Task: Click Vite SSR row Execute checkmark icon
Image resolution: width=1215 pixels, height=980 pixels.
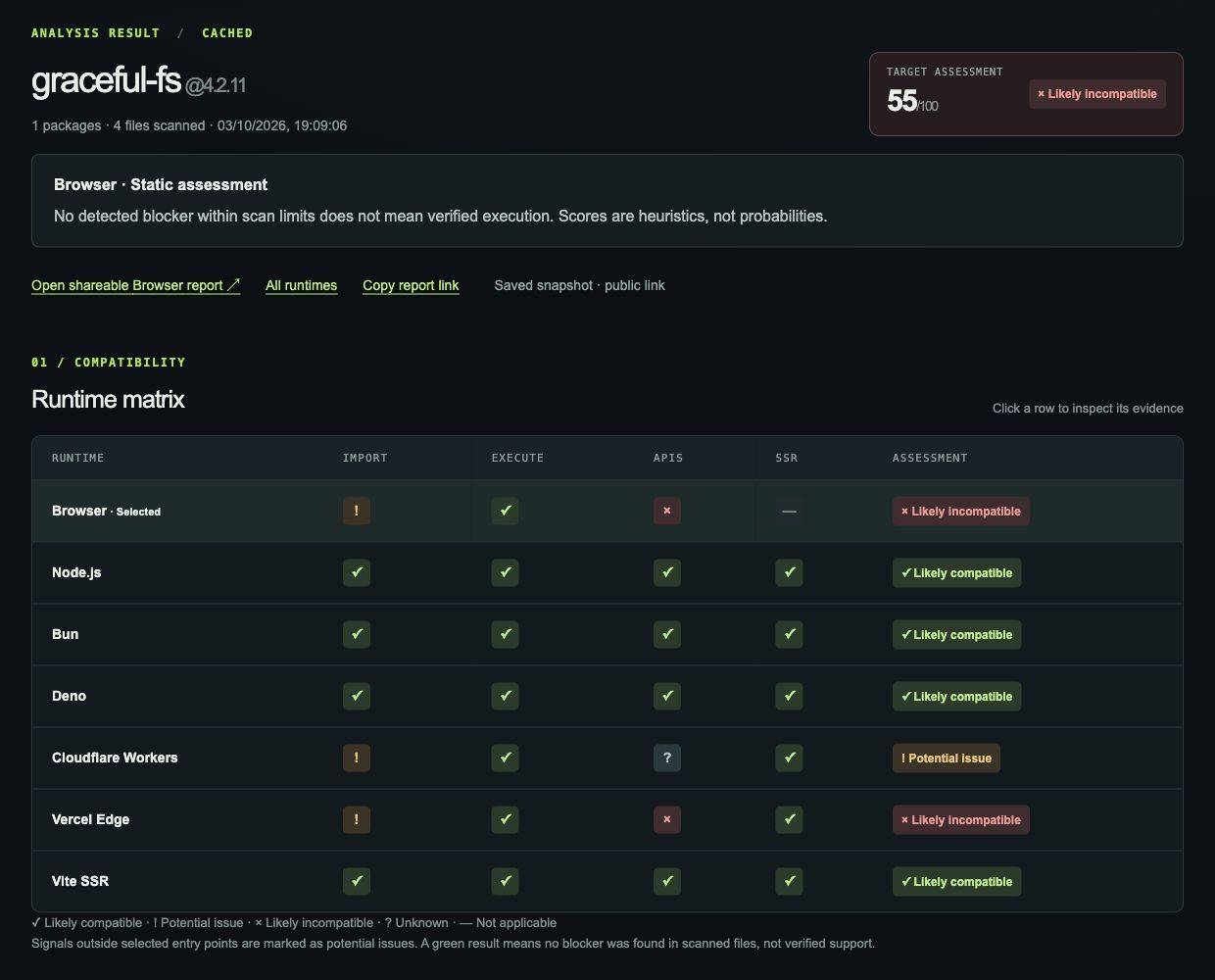Action: click(506, 881)
